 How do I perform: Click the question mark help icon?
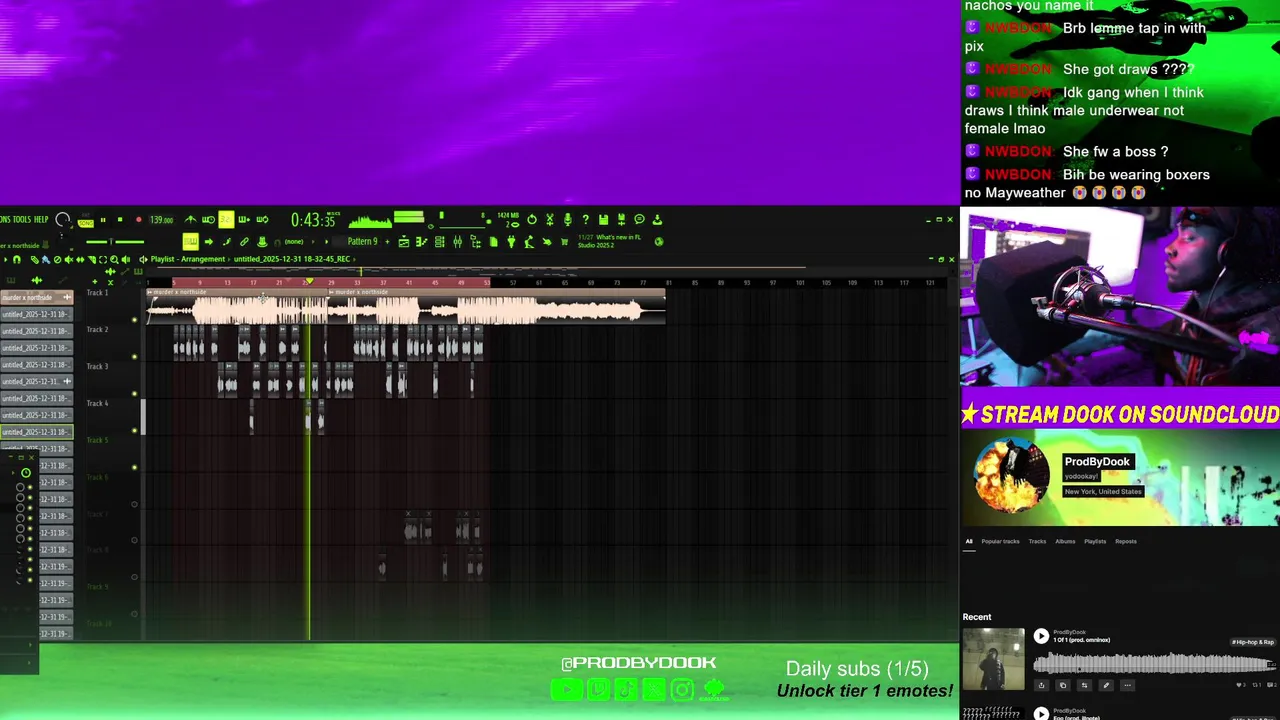[585, 220]
